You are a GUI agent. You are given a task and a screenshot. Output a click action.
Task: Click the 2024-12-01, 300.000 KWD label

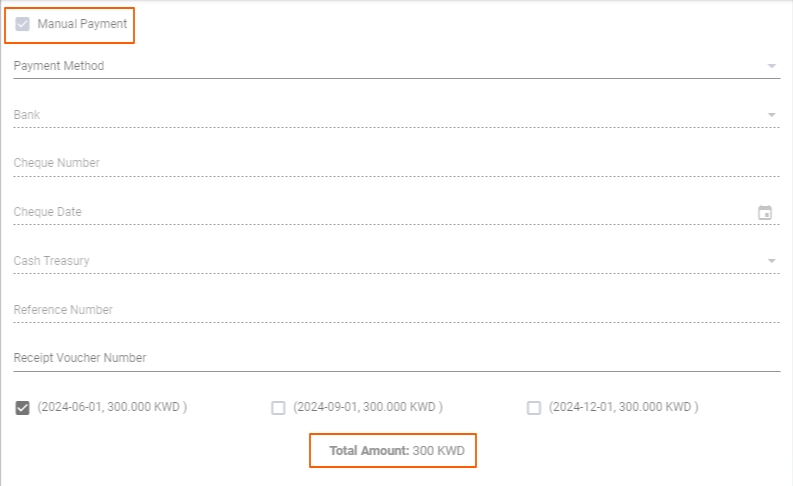624,408
